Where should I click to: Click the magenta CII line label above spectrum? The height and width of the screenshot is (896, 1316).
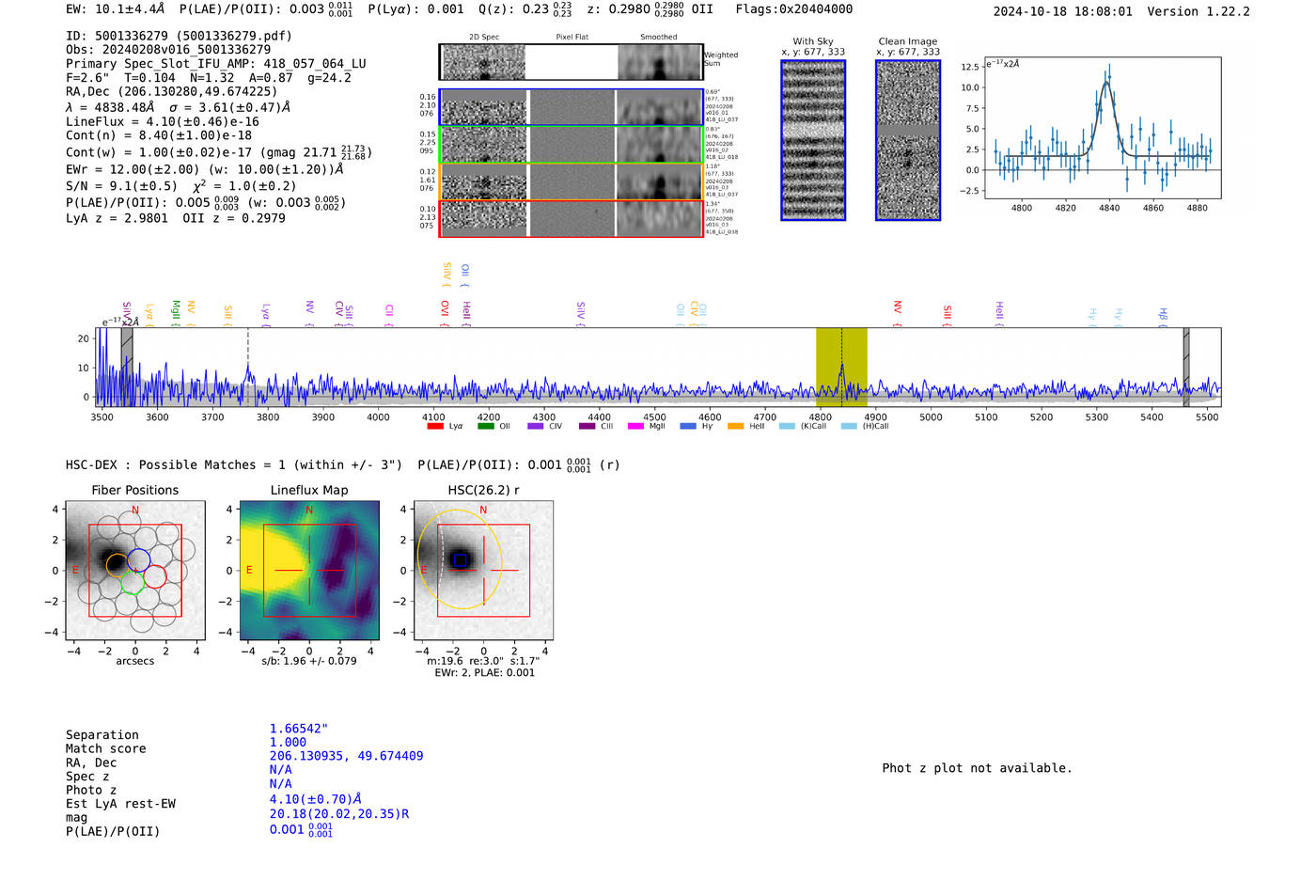coord(389,314)
